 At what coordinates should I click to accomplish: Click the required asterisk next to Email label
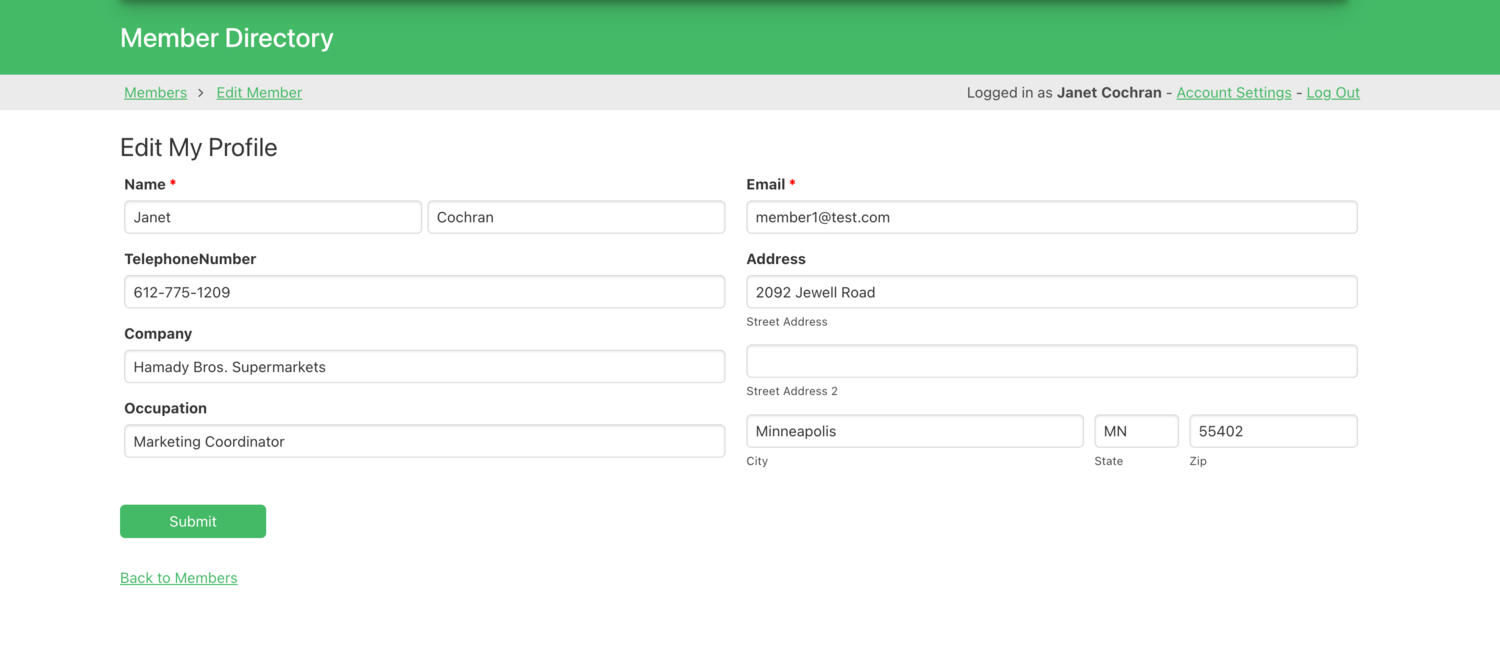point(791,183)
